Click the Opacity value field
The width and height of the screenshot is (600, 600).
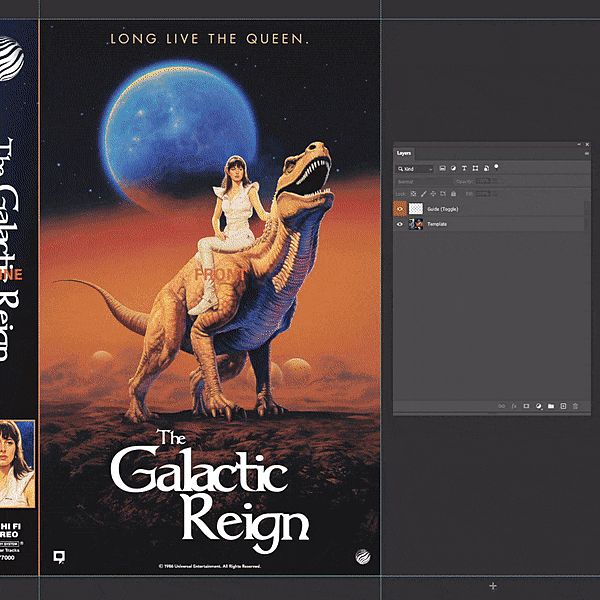click(x=483, y=181)
